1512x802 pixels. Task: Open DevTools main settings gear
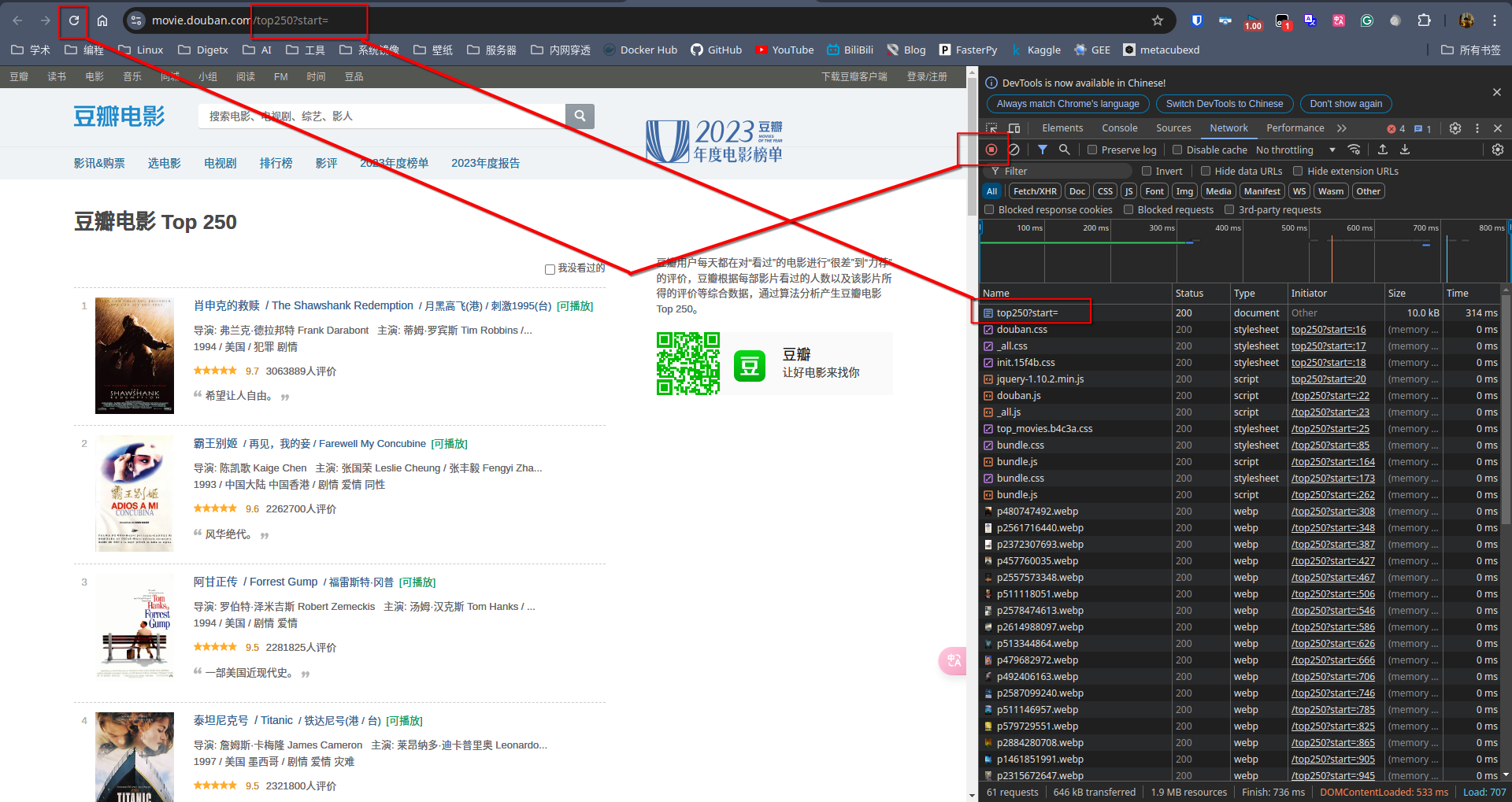pyautogui.click(x=1455, y=128)
